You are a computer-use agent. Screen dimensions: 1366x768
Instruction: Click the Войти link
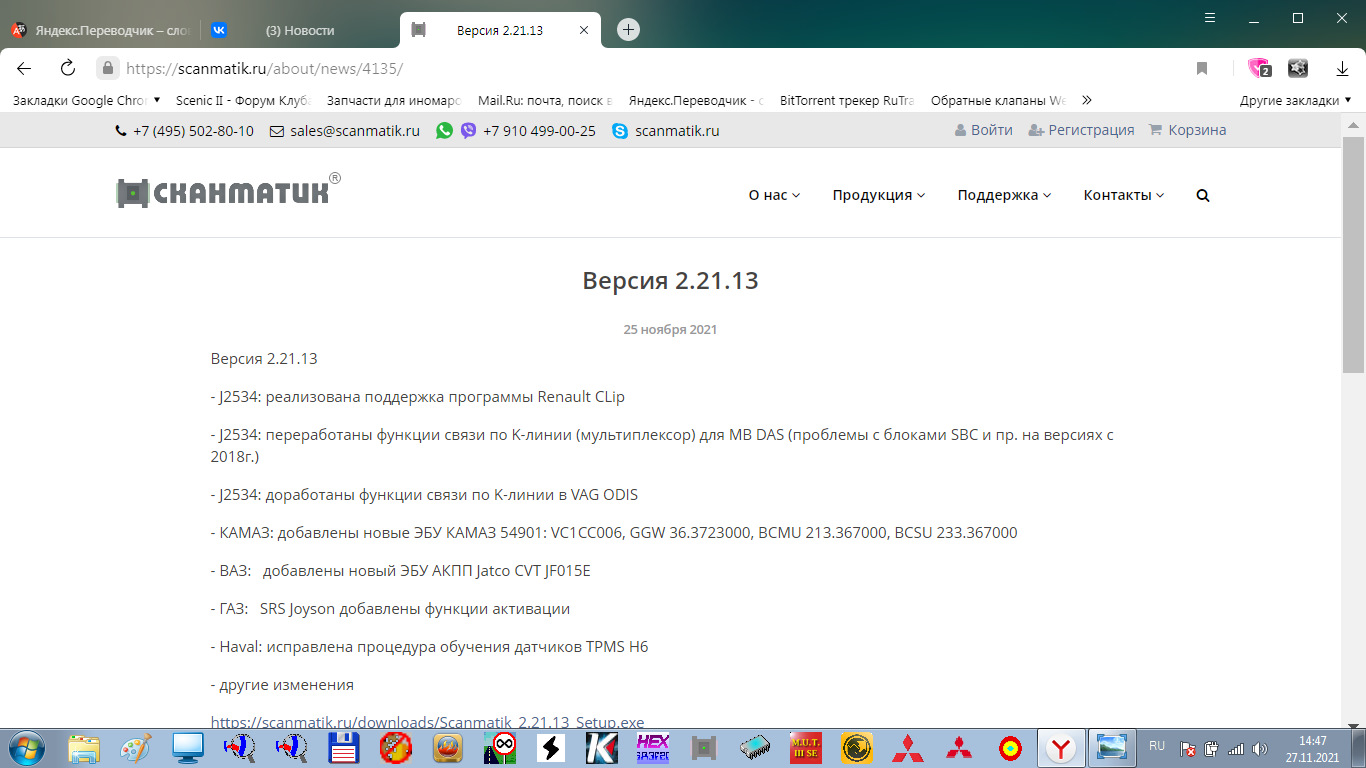coord(991,130)
